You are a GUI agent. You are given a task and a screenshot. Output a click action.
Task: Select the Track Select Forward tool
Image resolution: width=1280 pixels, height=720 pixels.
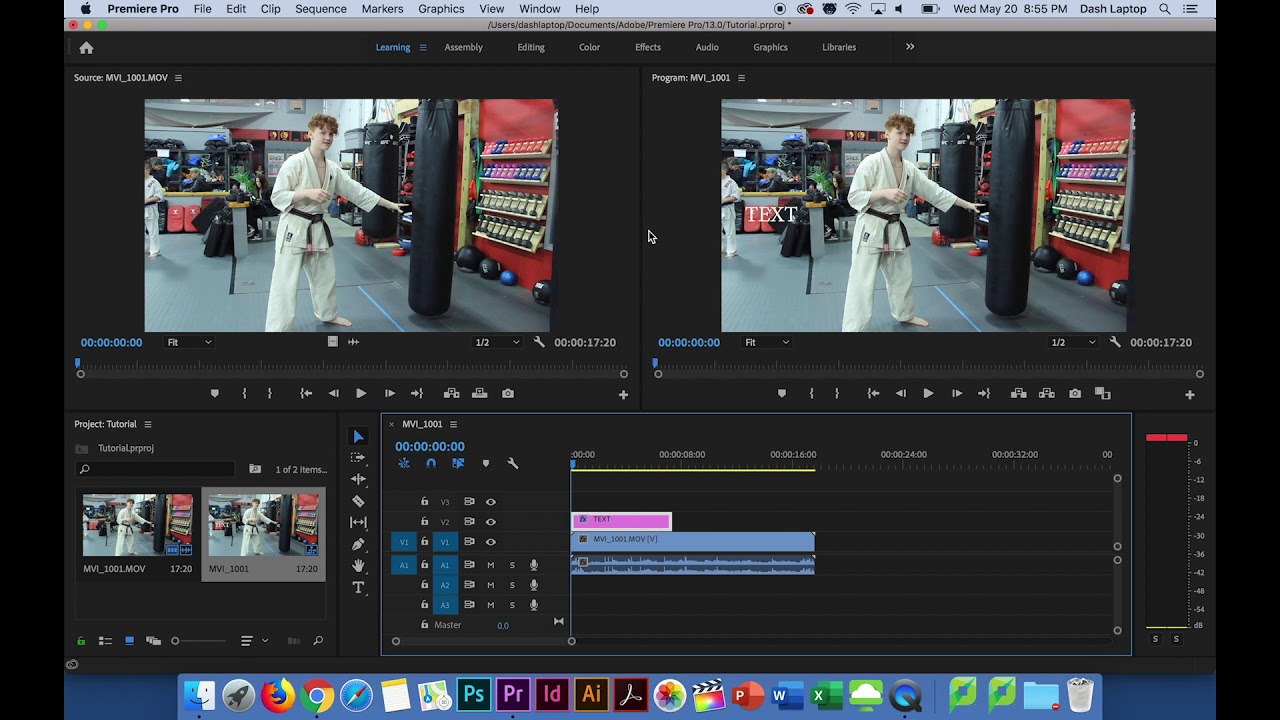coord(358,457)
